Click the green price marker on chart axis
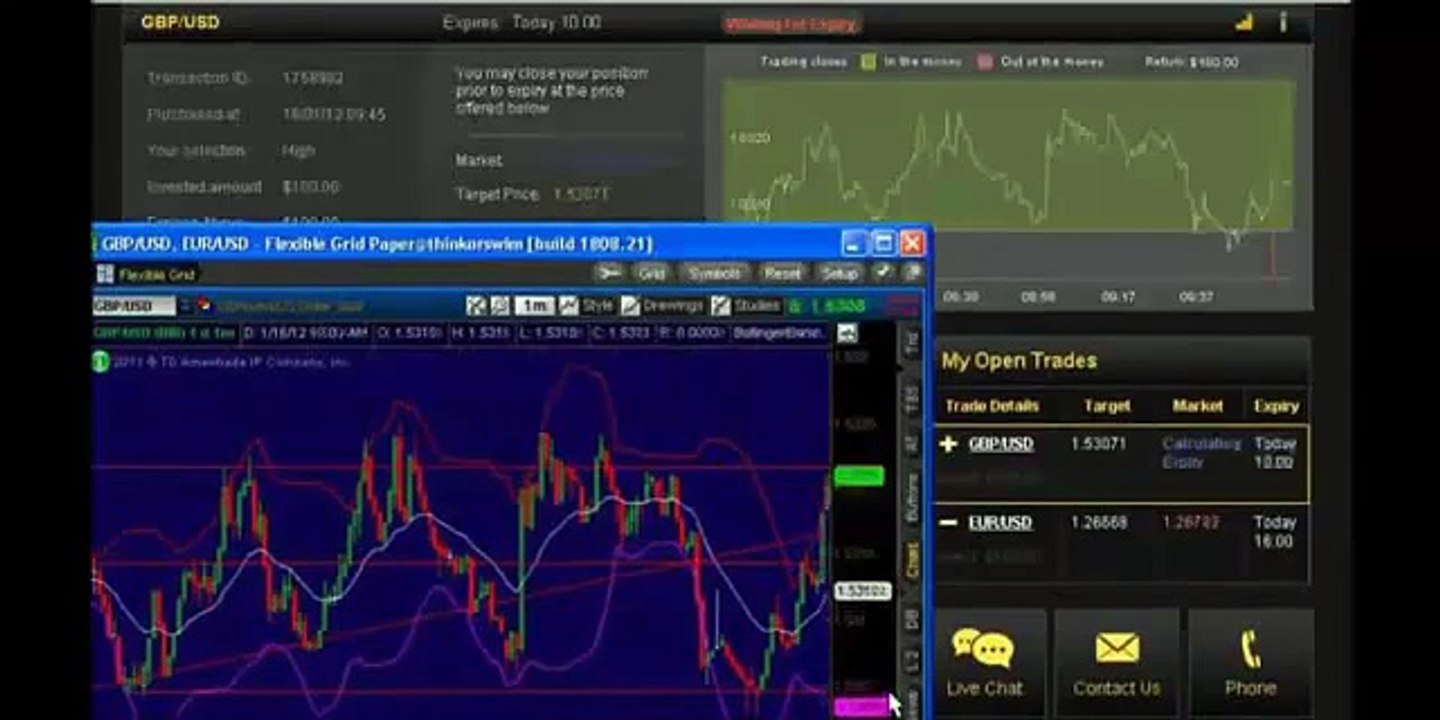 click(859, 476)
